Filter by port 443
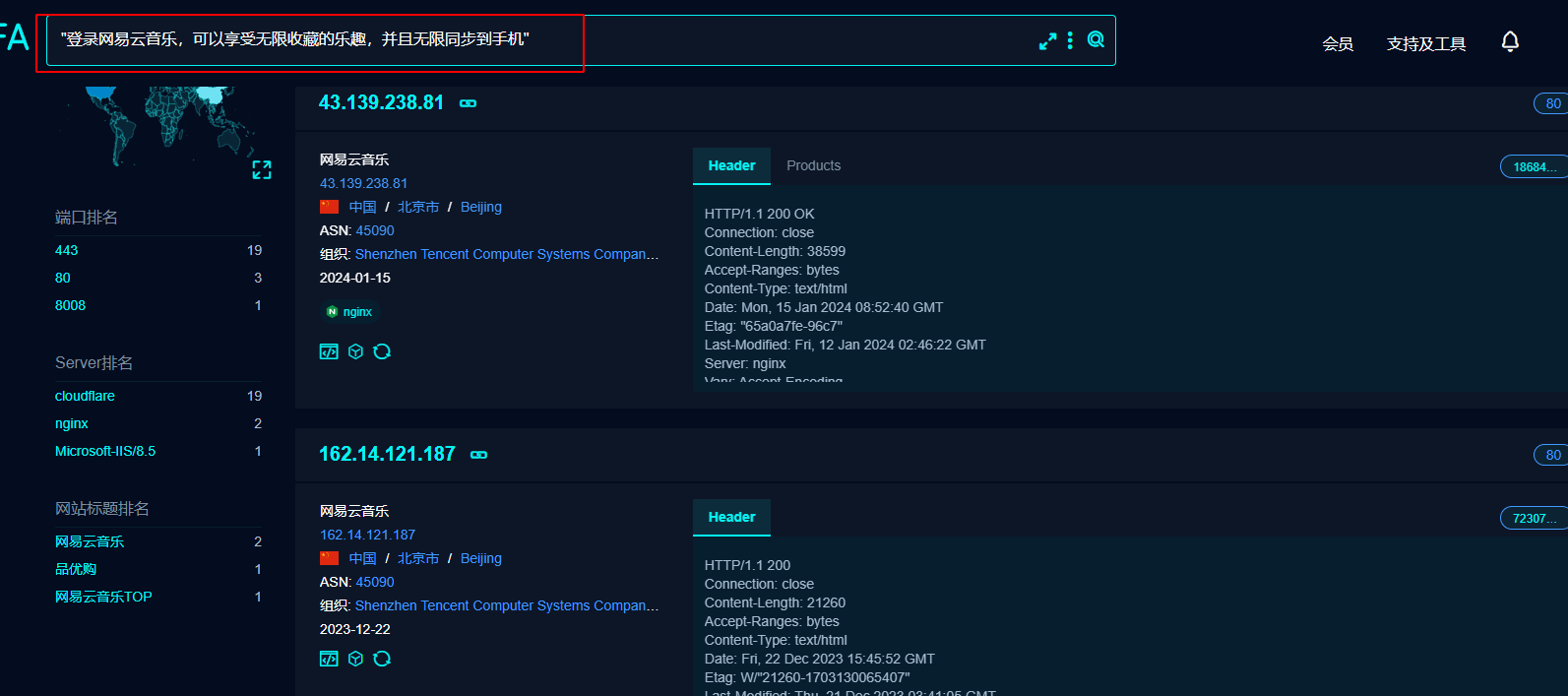This screenshot has height=696, width=1568. [x=66, y=250]
